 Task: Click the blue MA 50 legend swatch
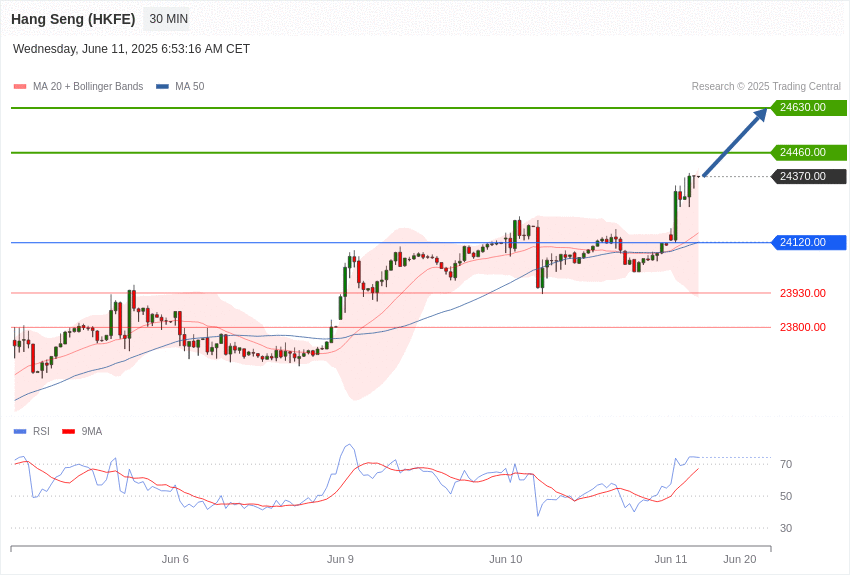pos(163,86)
